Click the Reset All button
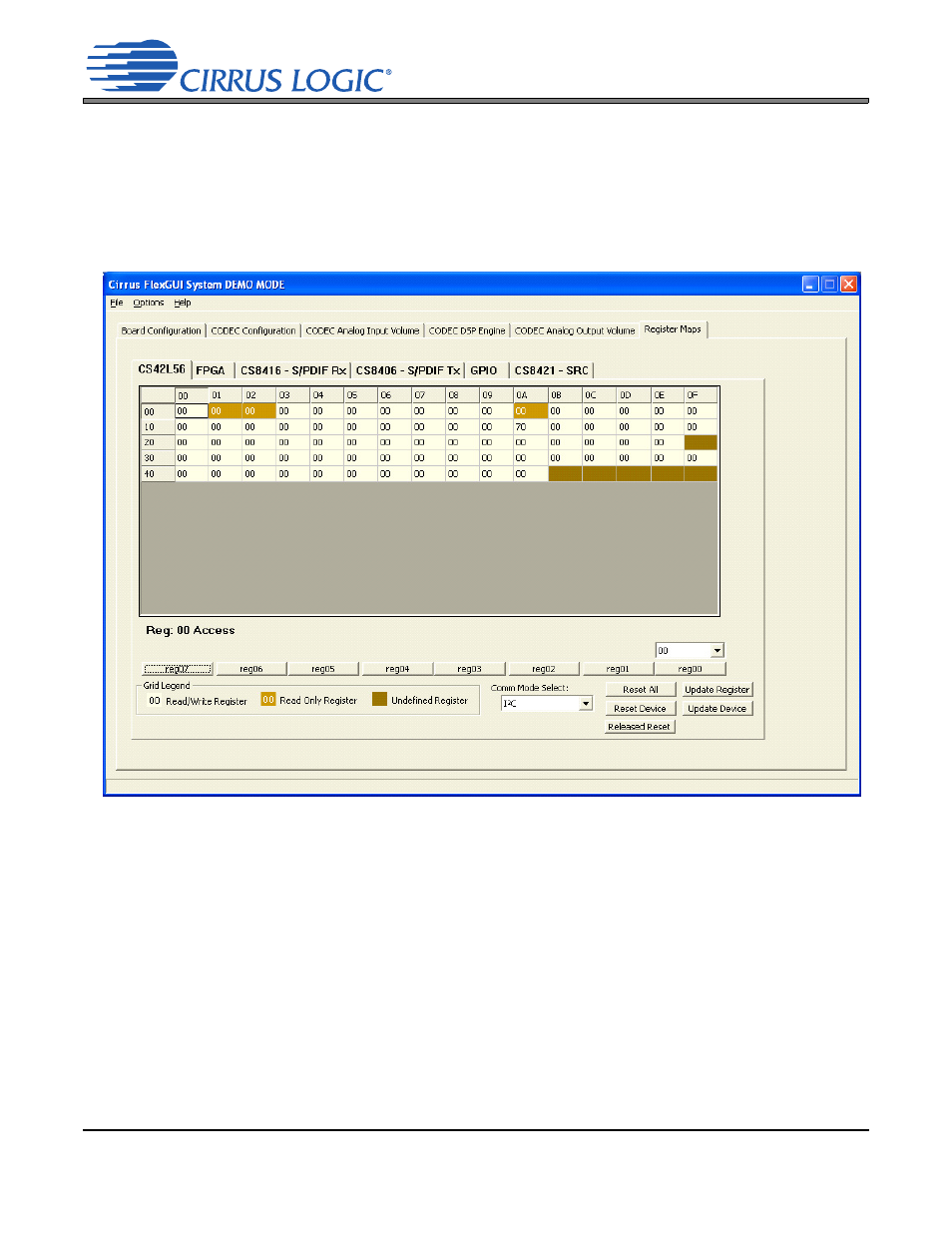Image resolution: width=952 pixels, height=1233 pixels. tap(641, 690)
